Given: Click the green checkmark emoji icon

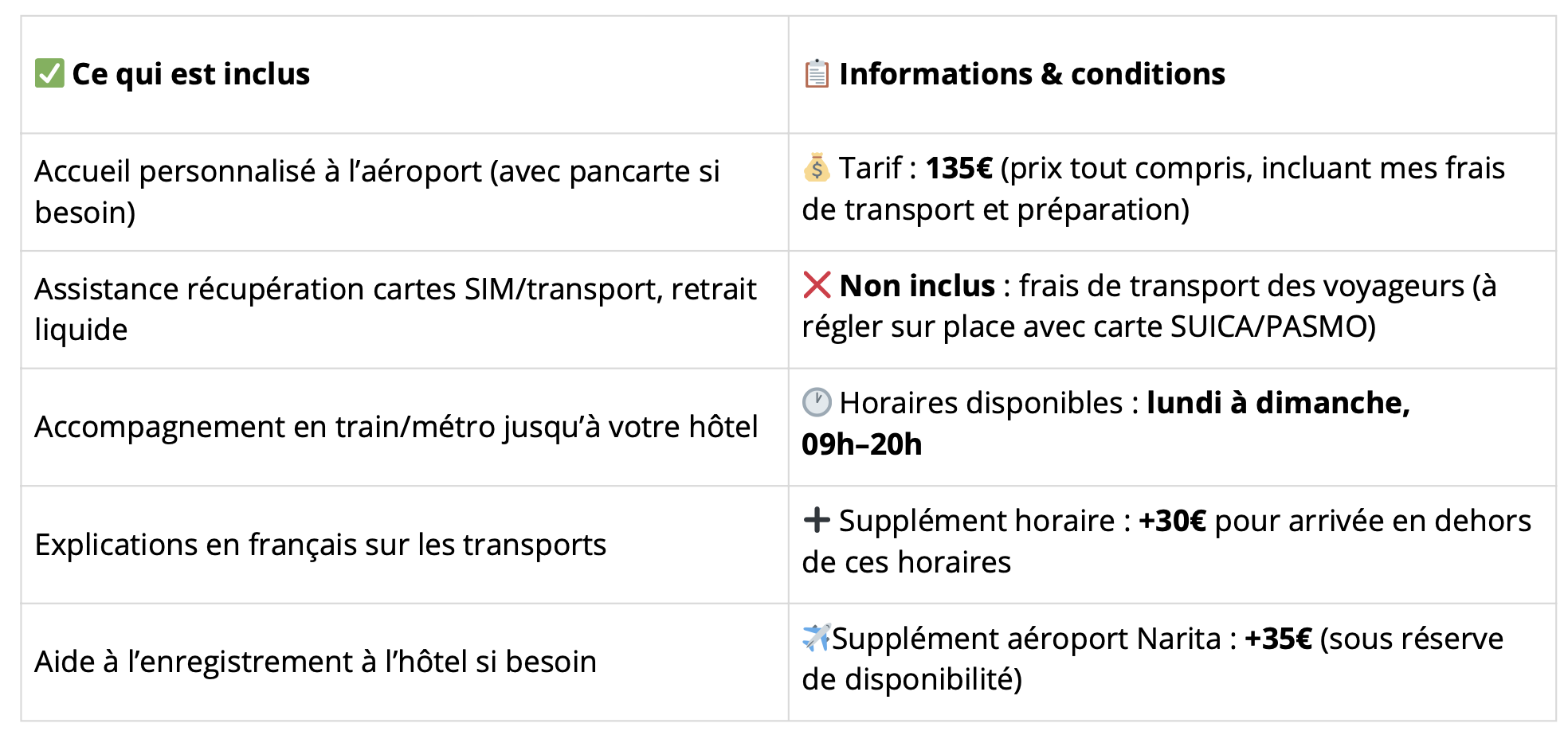Looking at the screenshot, I should click(x=49, y=73).
